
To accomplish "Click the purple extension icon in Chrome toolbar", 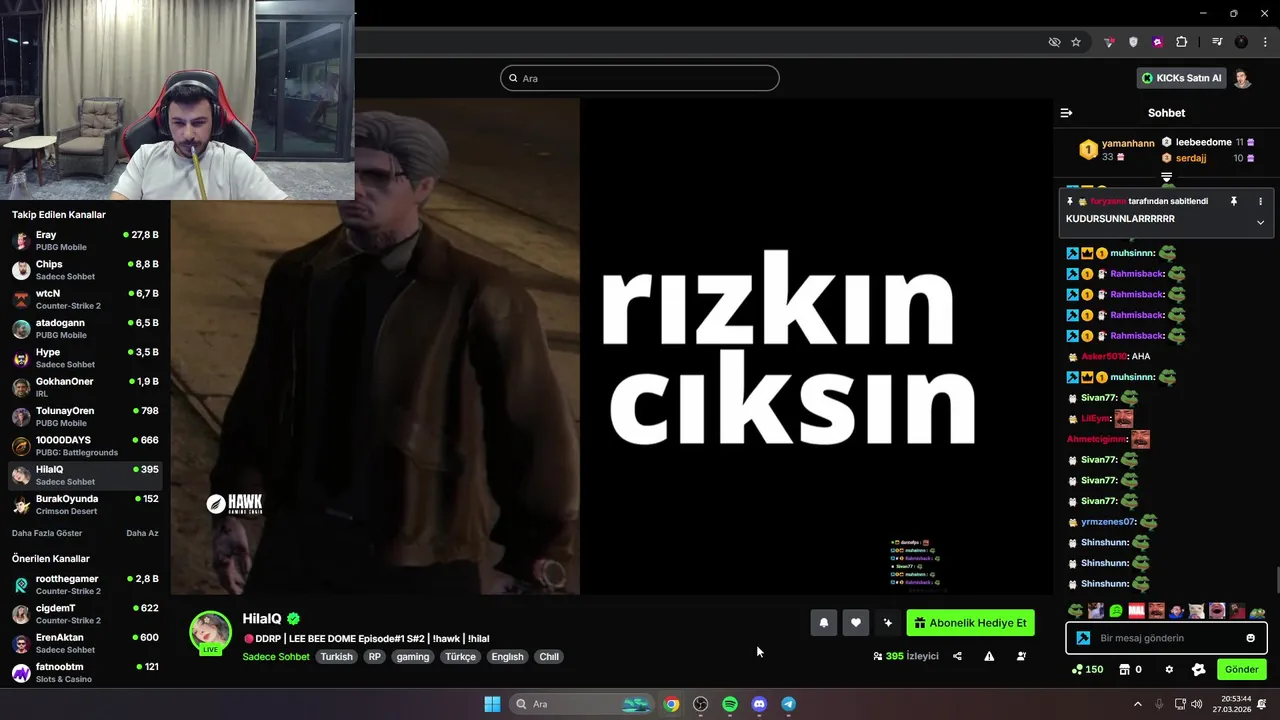I will (x=1157, y=42).
